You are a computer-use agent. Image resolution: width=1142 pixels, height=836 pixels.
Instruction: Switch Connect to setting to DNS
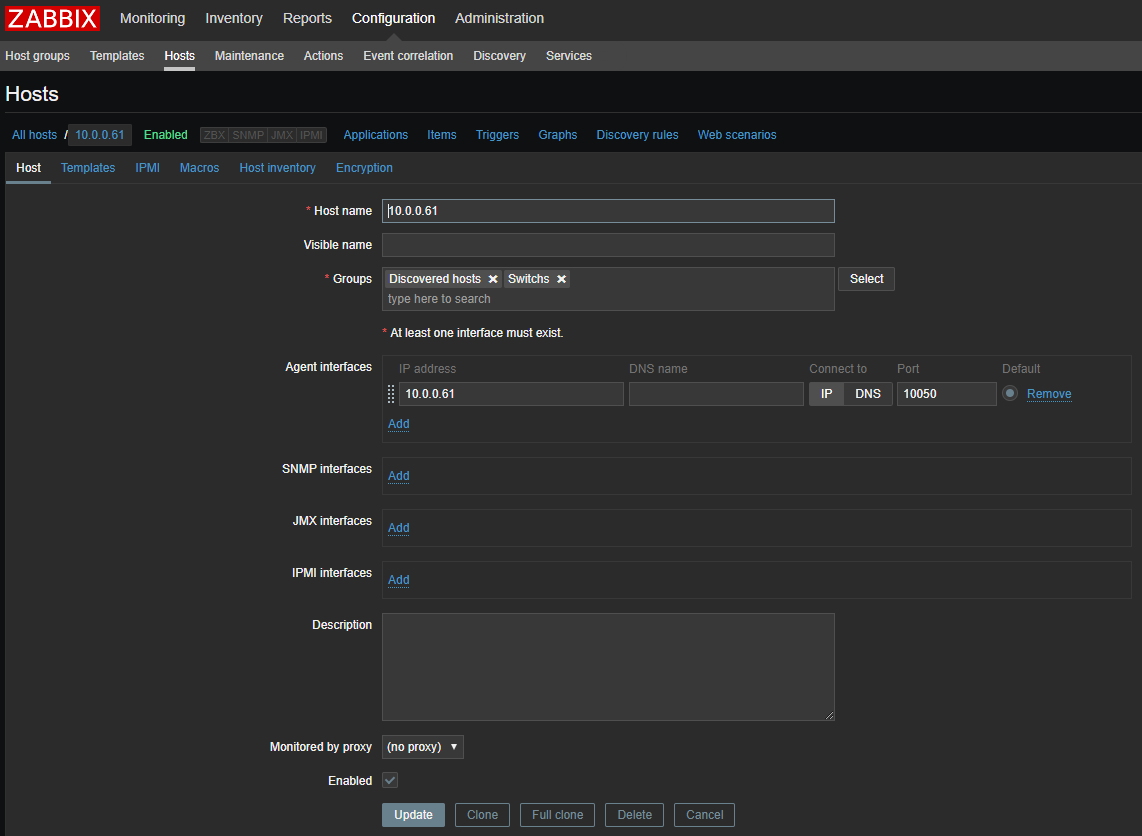[867, 394]
